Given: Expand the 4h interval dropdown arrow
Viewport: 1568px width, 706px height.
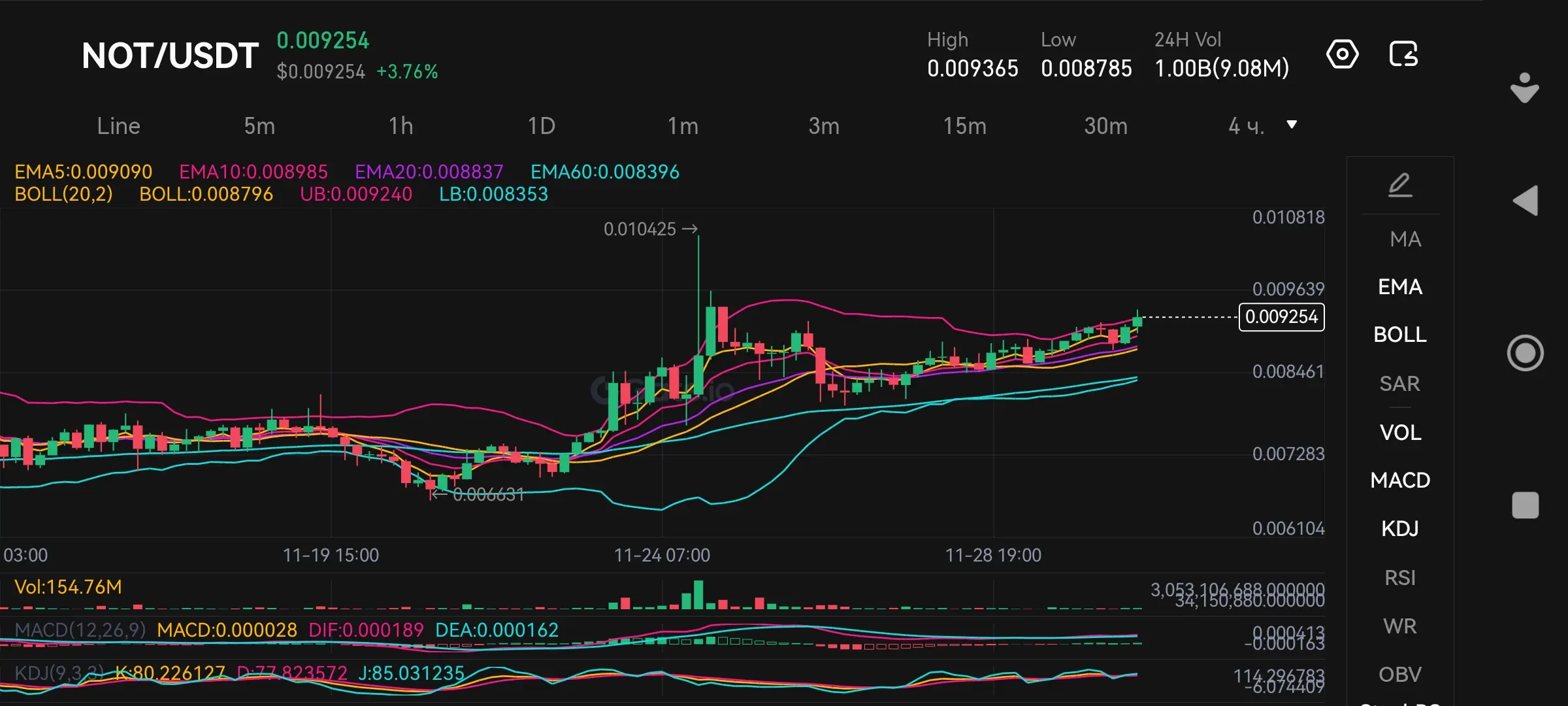Looking at the screenshot, I should pos(1291,125).
